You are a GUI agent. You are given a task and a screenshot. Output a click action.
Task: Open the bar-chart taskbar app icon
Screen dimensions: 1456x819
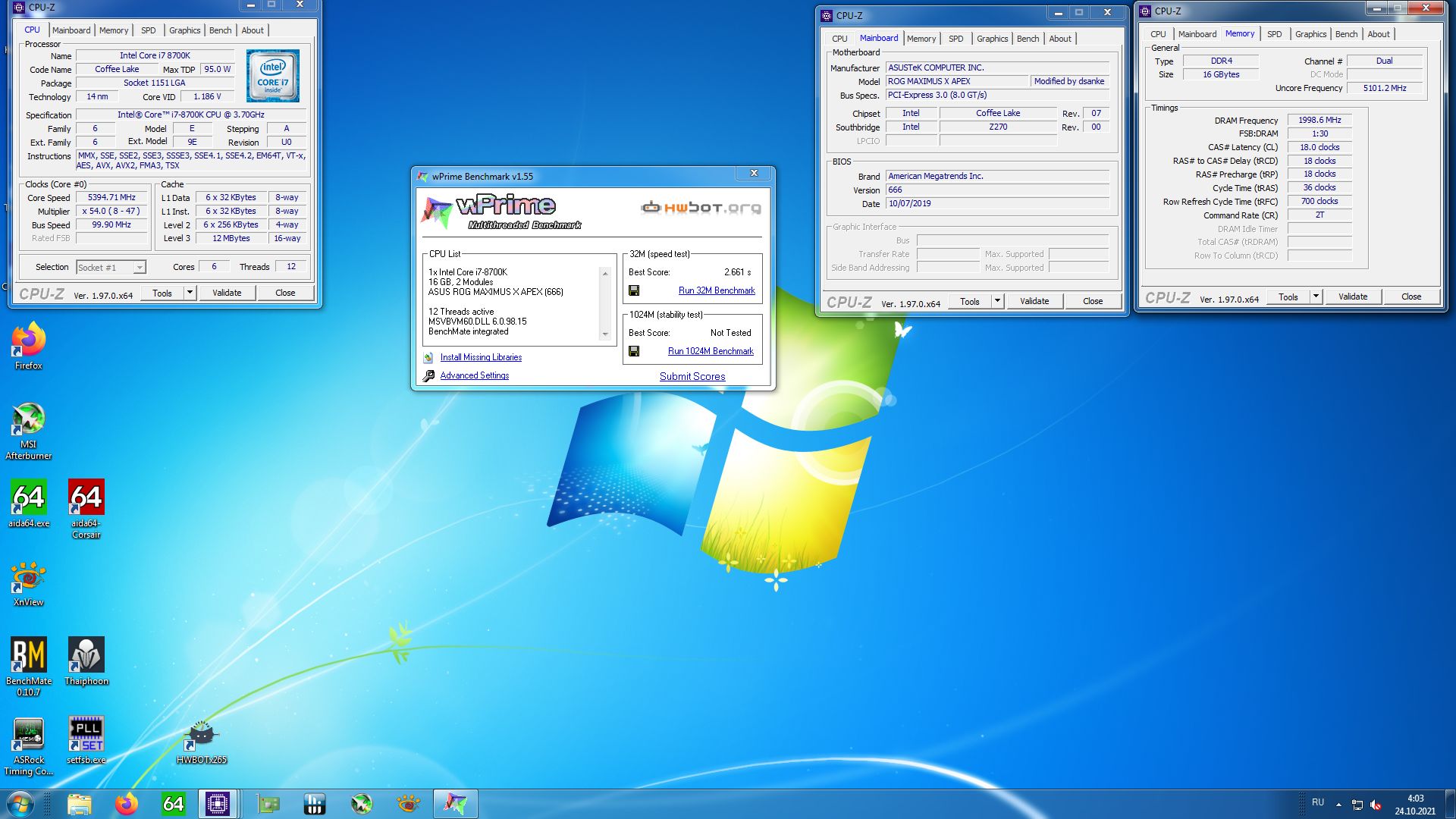coord(315,804)
